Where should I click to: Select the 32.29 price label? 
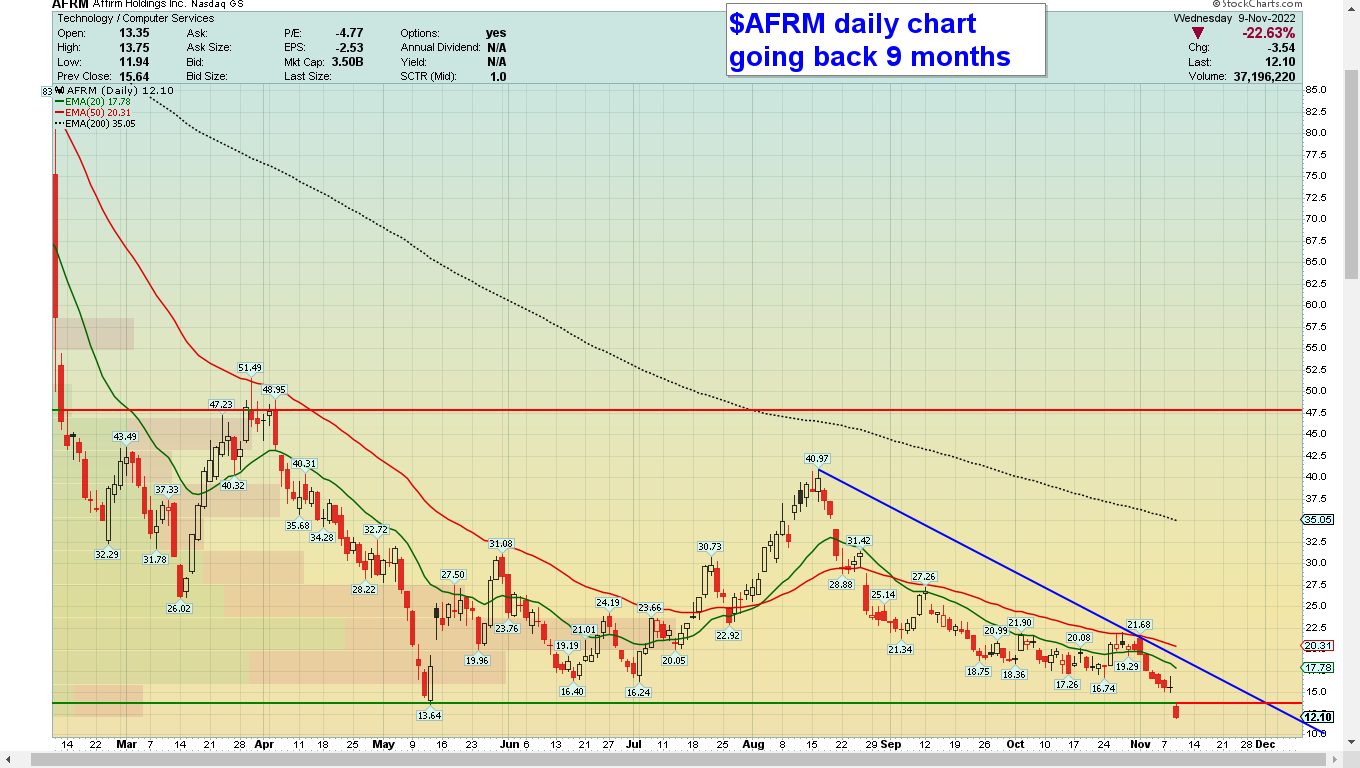tap(107, 554)
